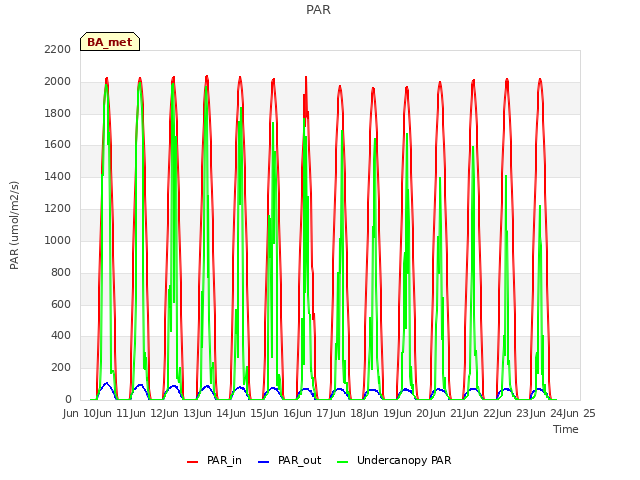Click the 2200 y-axis tick label
Screen dimensions: 640x480
coord(58,49)
